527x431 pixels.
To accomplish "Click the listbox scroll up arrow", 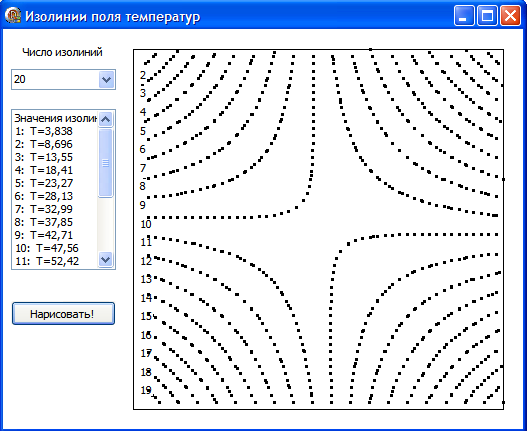I will (x=106, y=119).
